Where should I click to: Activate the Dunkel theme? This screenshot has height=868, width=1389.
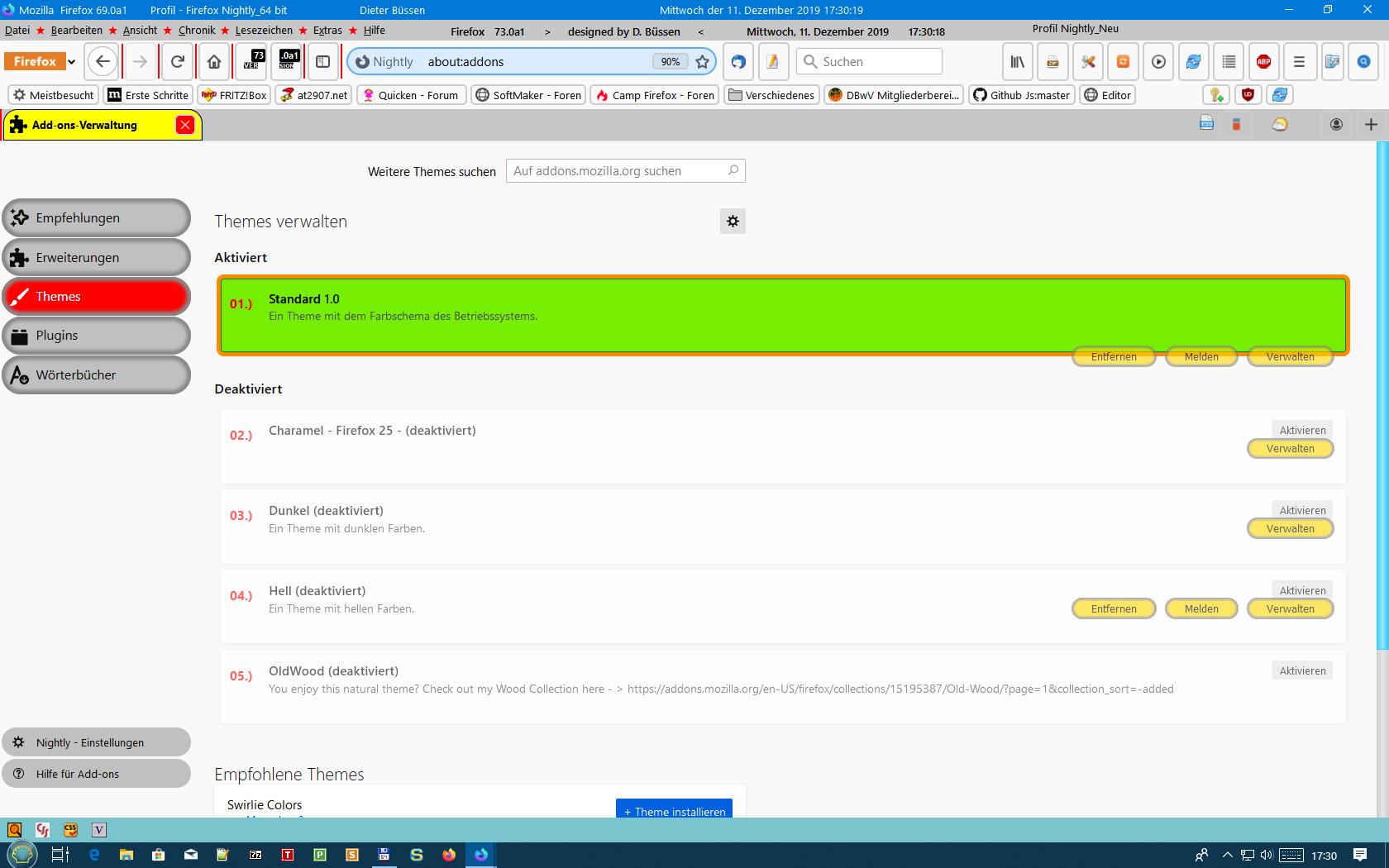tap(1302, 510)
